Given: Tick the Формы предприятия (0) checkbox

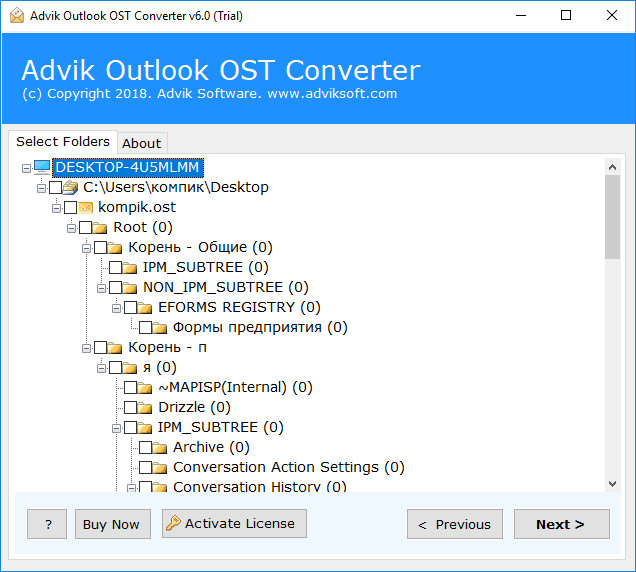Looking at the screenshot, I should [146, 327].
